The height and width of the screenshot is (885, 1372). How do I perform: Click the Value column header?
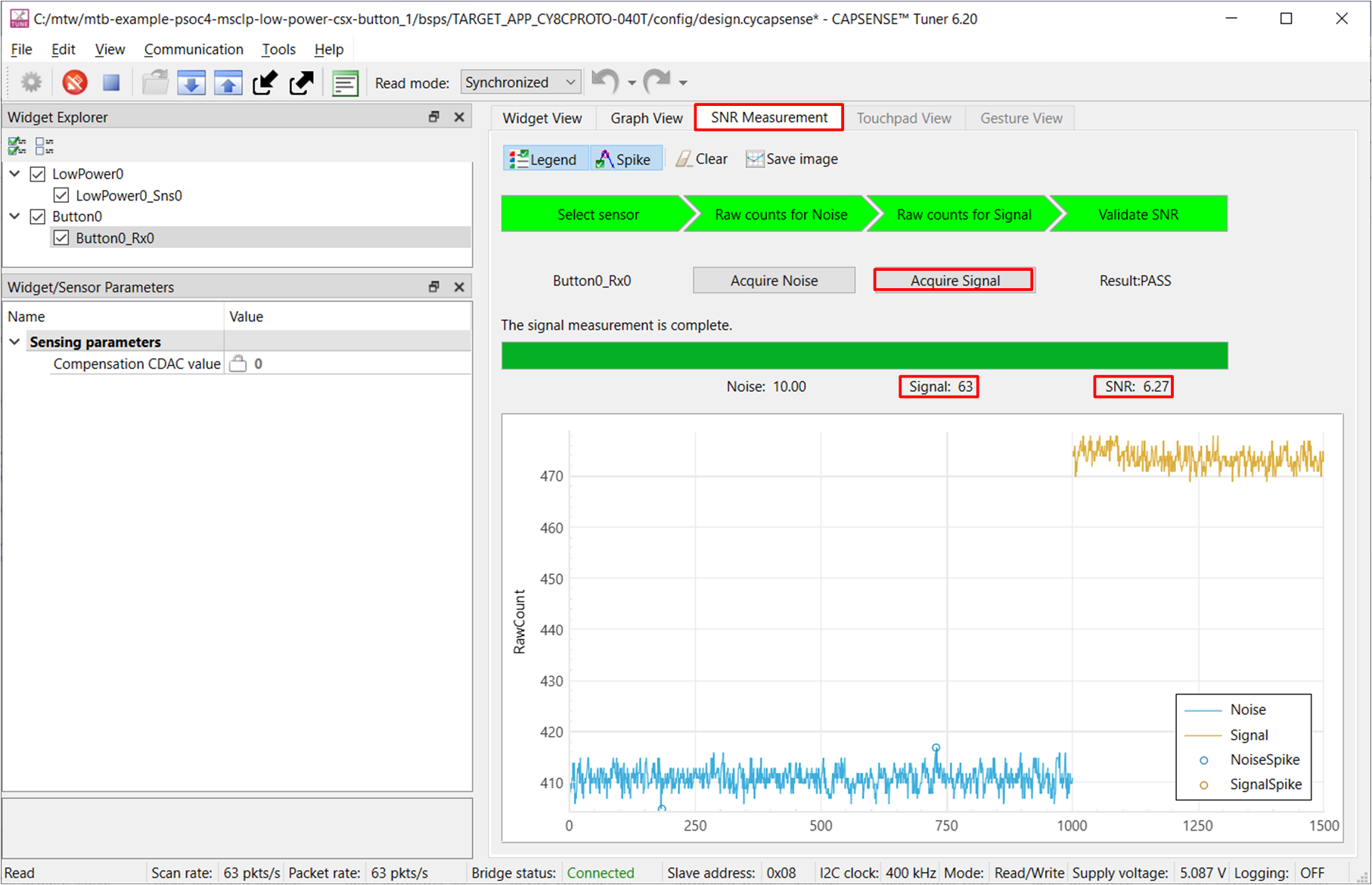348,317
